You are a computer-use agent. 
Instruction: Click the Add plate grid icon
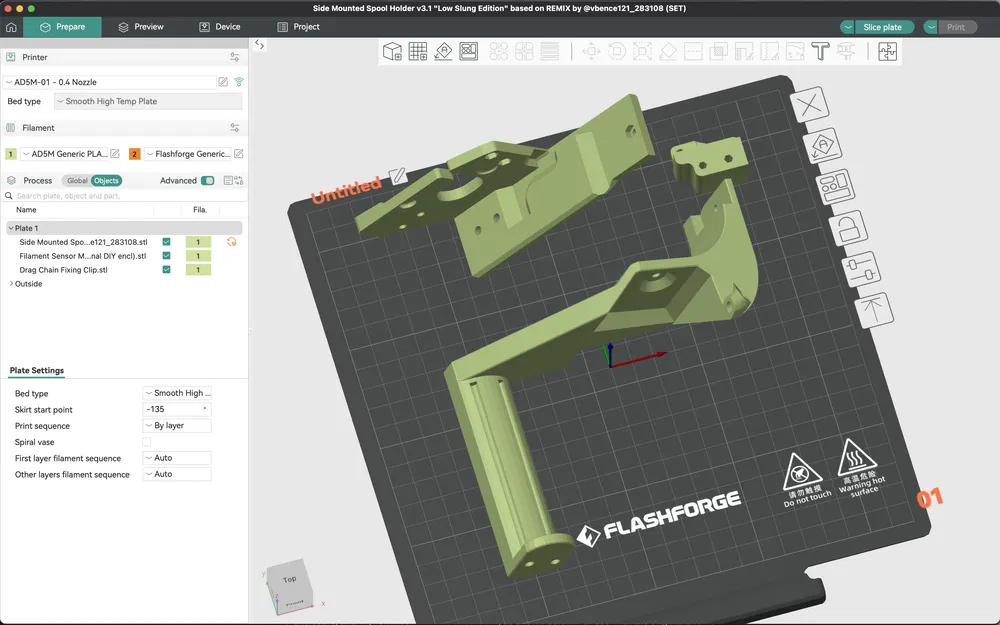pos(418,52)
